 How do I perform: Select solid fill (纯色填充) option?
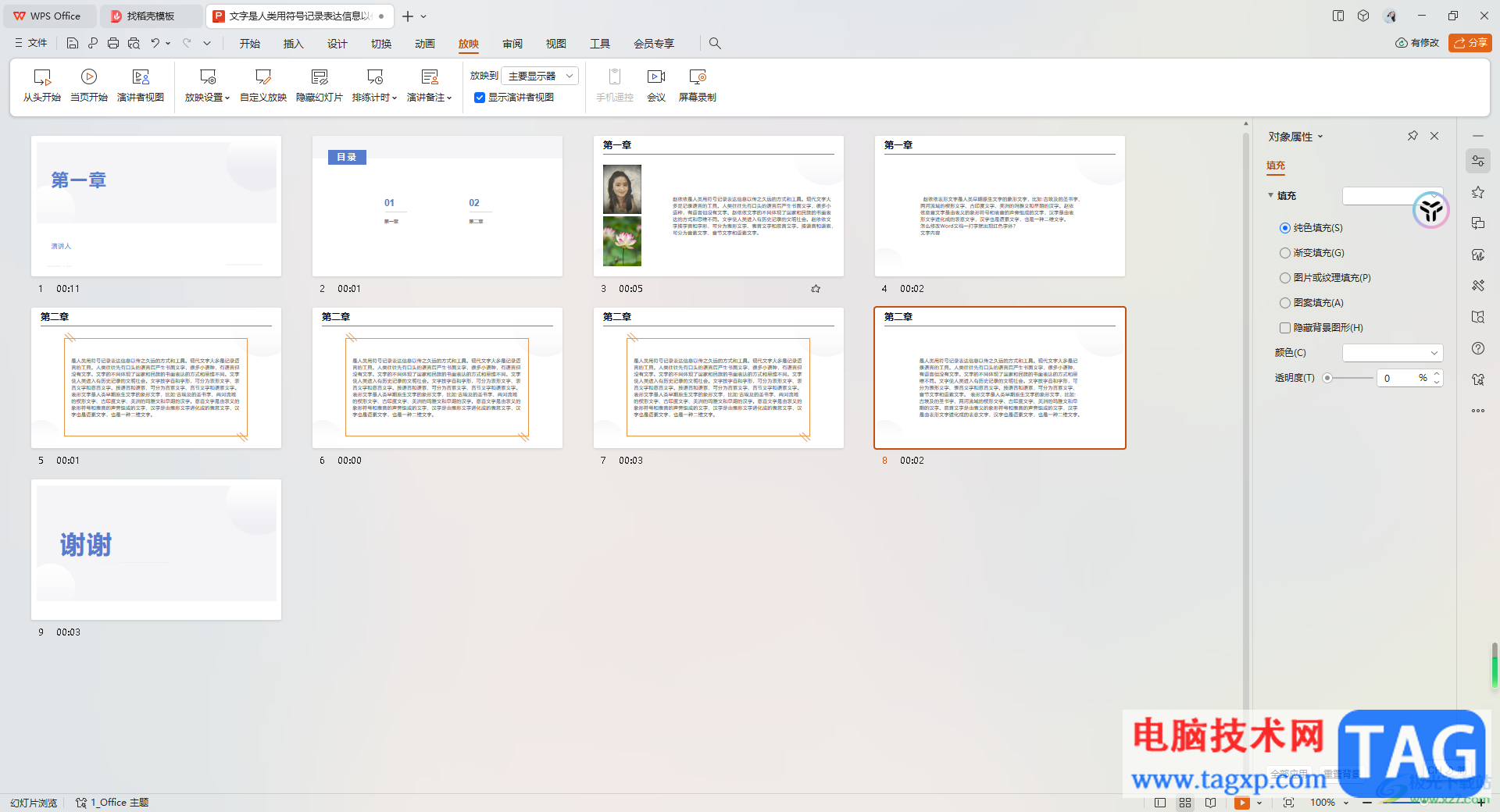tap(1311, 228)
